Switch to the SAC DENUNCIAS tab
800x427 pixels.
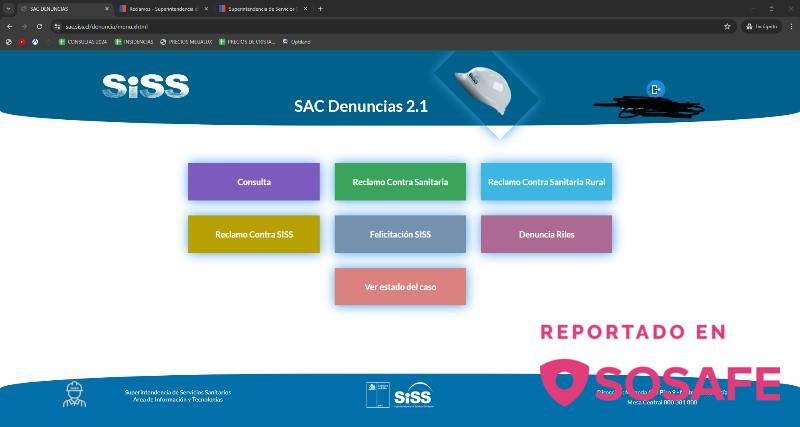coord(64,9)
